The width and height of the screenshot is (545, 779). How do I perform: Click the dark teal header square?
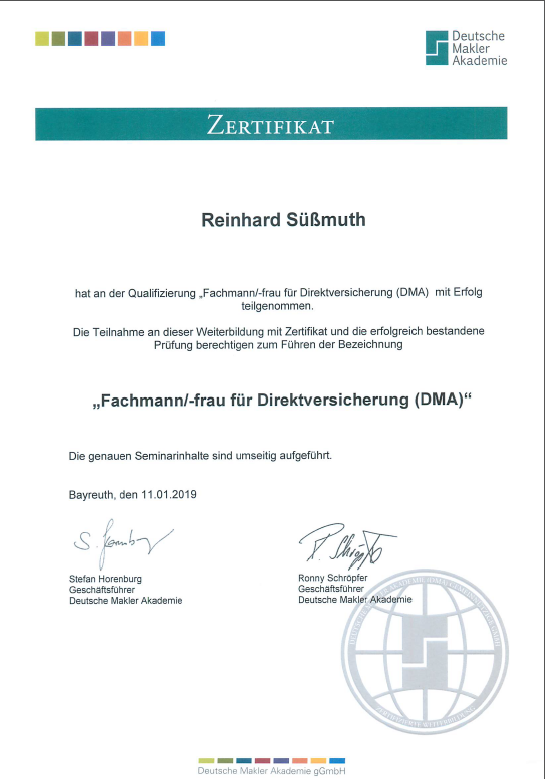pos(75,39)
